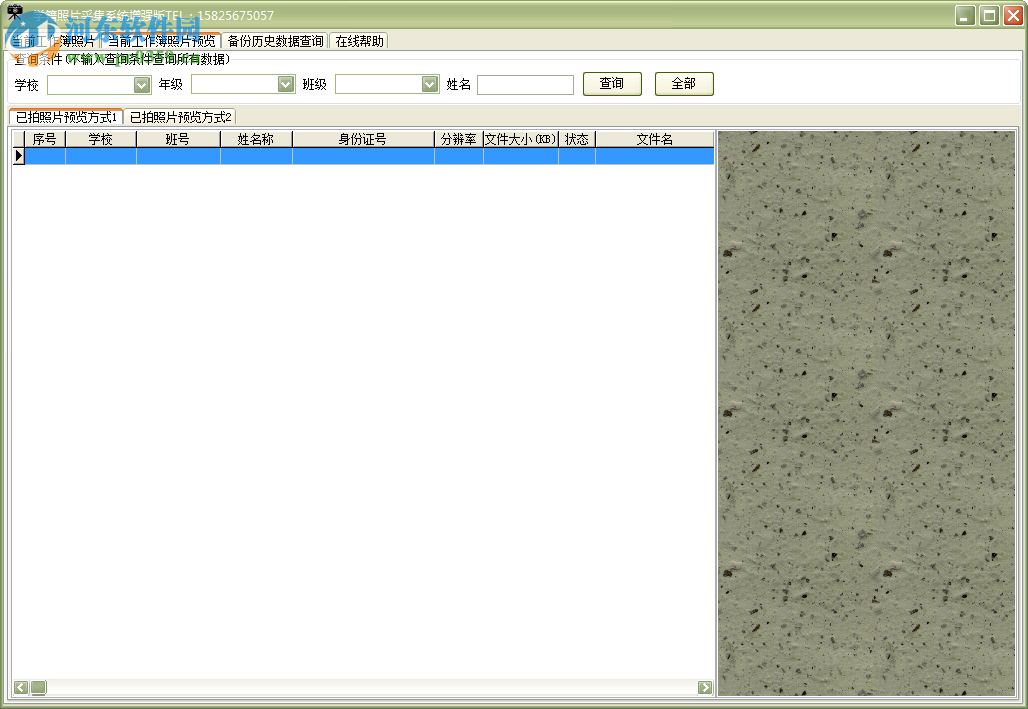Switch to 备份历史数据查询 tab
Image resolution: width=1028 pixels, height=709 pixels.
point(275,41)
